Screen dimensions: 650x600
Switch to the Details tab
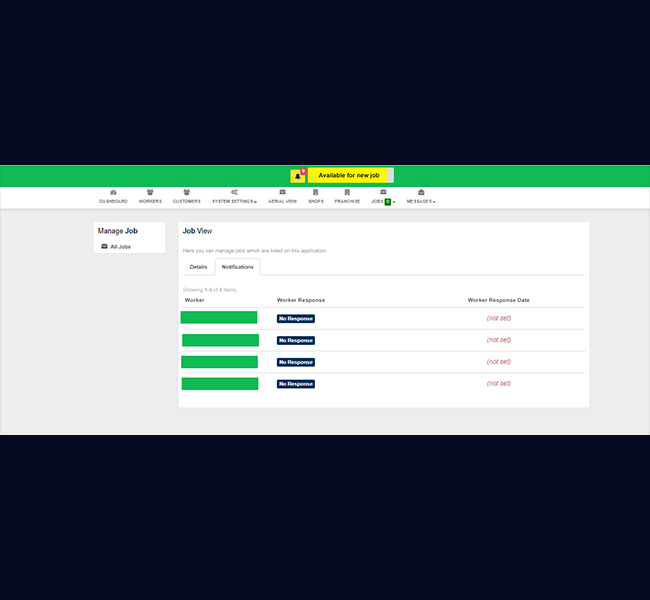[198, 267]
